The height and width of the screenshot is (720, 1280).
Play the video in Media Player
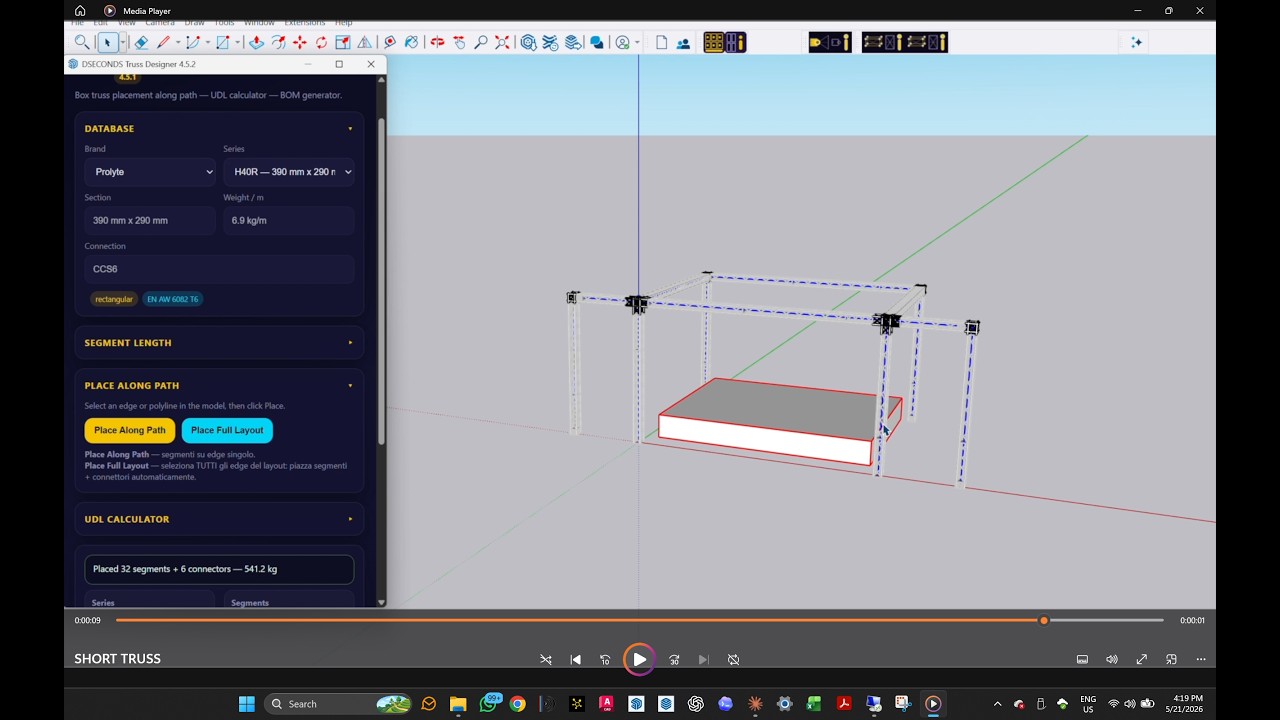639,660
